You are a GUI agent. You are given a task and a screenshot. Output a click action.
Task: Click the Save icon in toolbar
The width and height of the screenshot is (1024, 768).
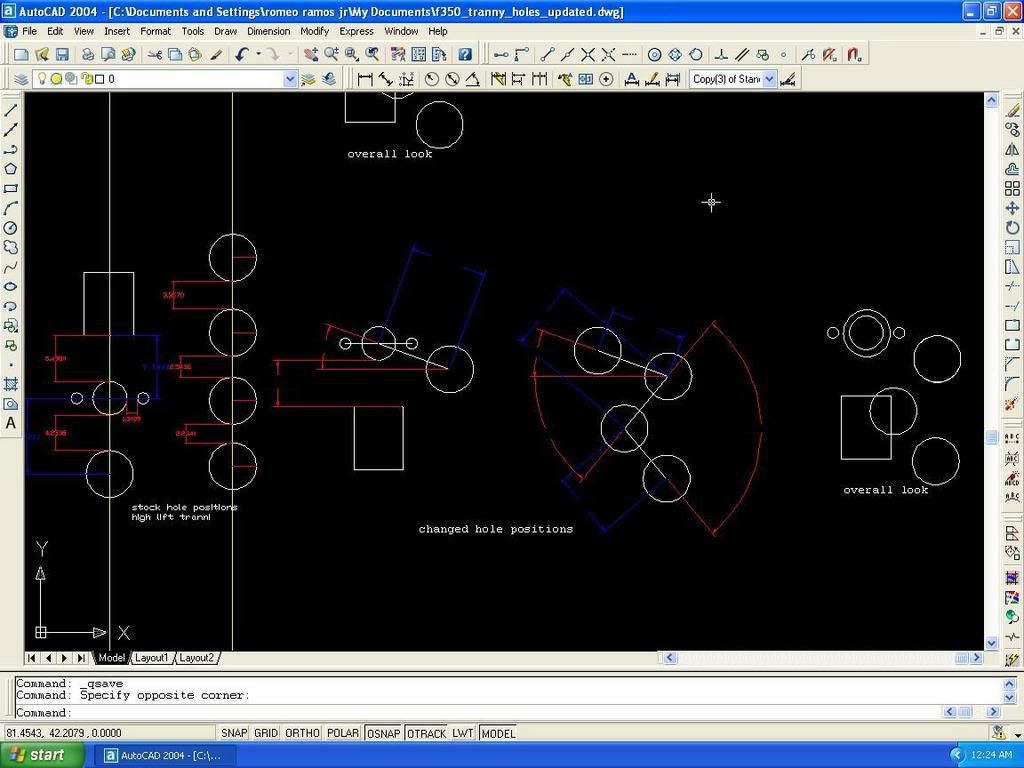62,54
